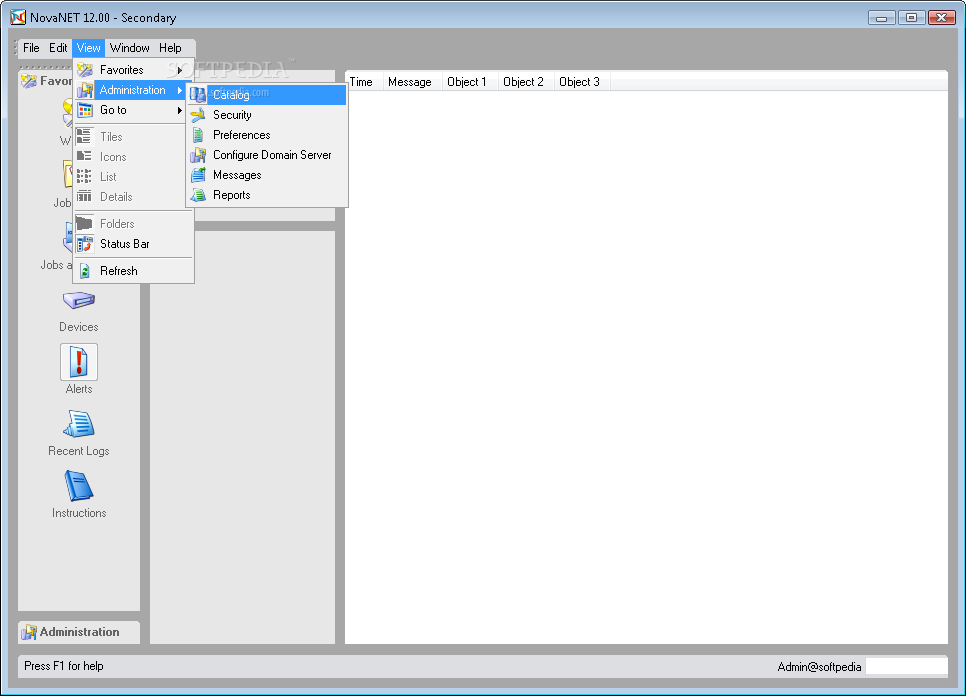The width and height of the screenshot is (966, 696).
Task: Click the NovaNET title bar logo
Action: 18,17
